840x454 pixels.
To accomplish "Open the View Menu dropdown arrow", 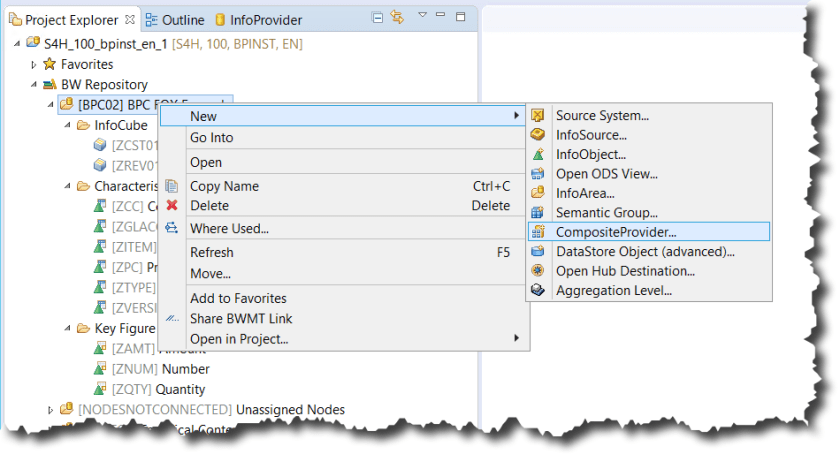I will pos(422,17).
